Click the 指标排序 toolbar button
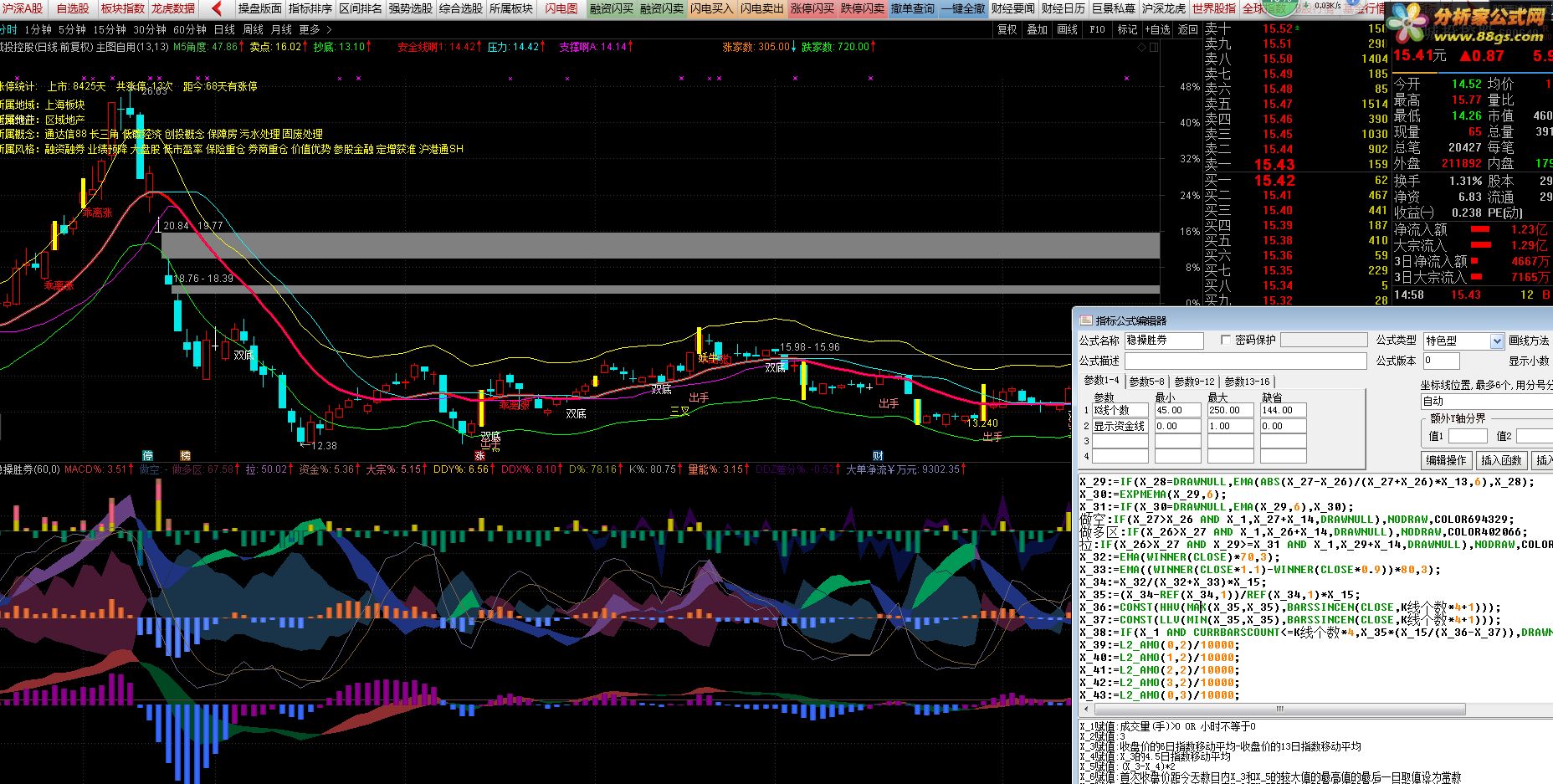This screenshot has height=784, width=1553. point(310,8)
